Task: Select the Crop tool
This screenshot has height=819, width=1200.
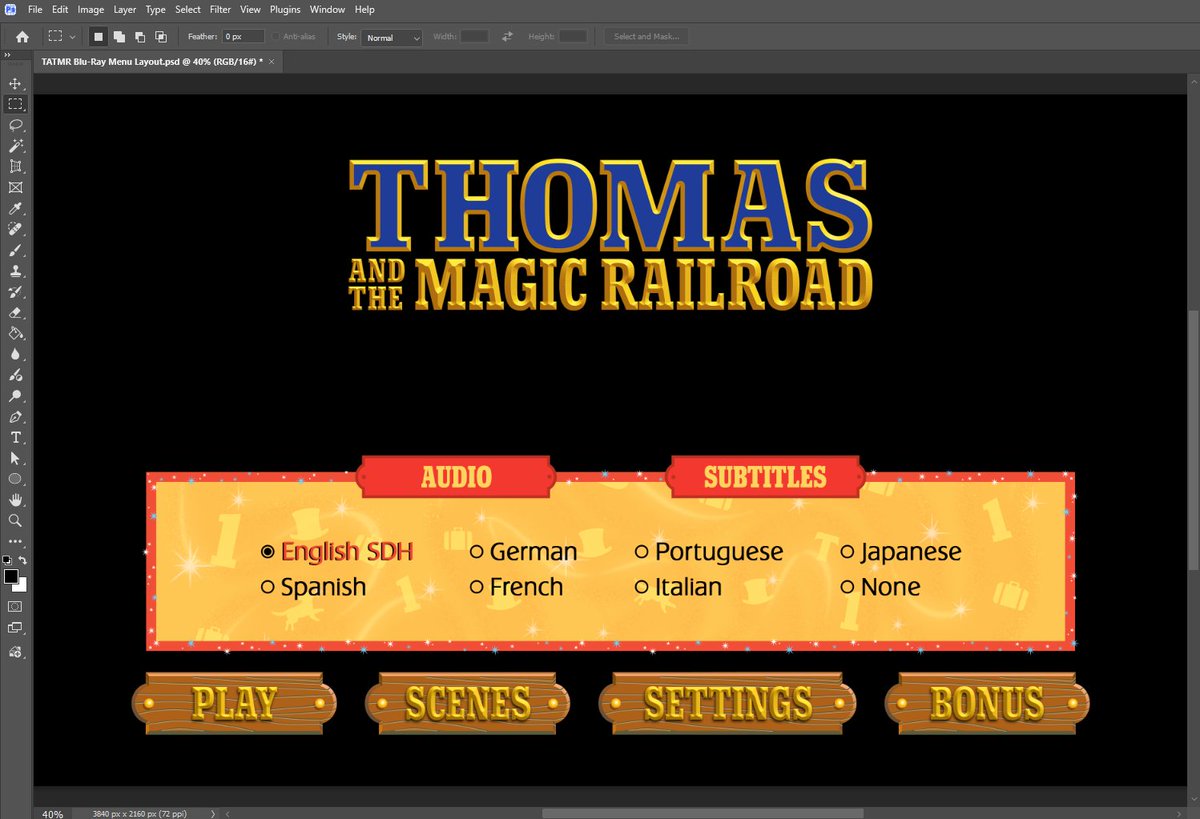Action: [x=16, y=167]
